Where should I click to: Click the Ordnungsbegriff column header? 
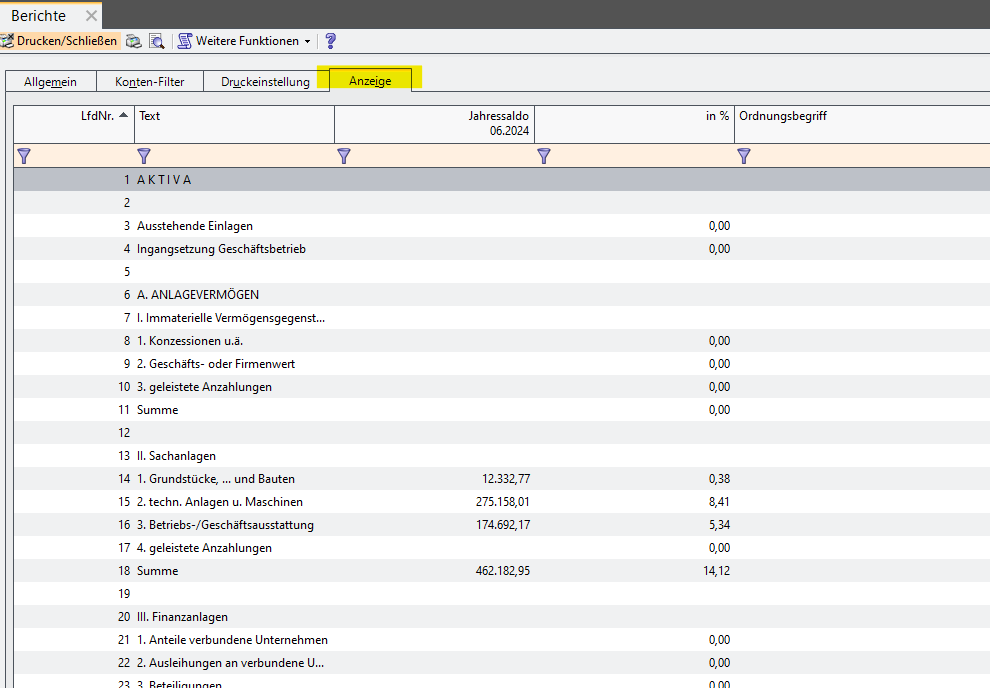click(860, 124)
